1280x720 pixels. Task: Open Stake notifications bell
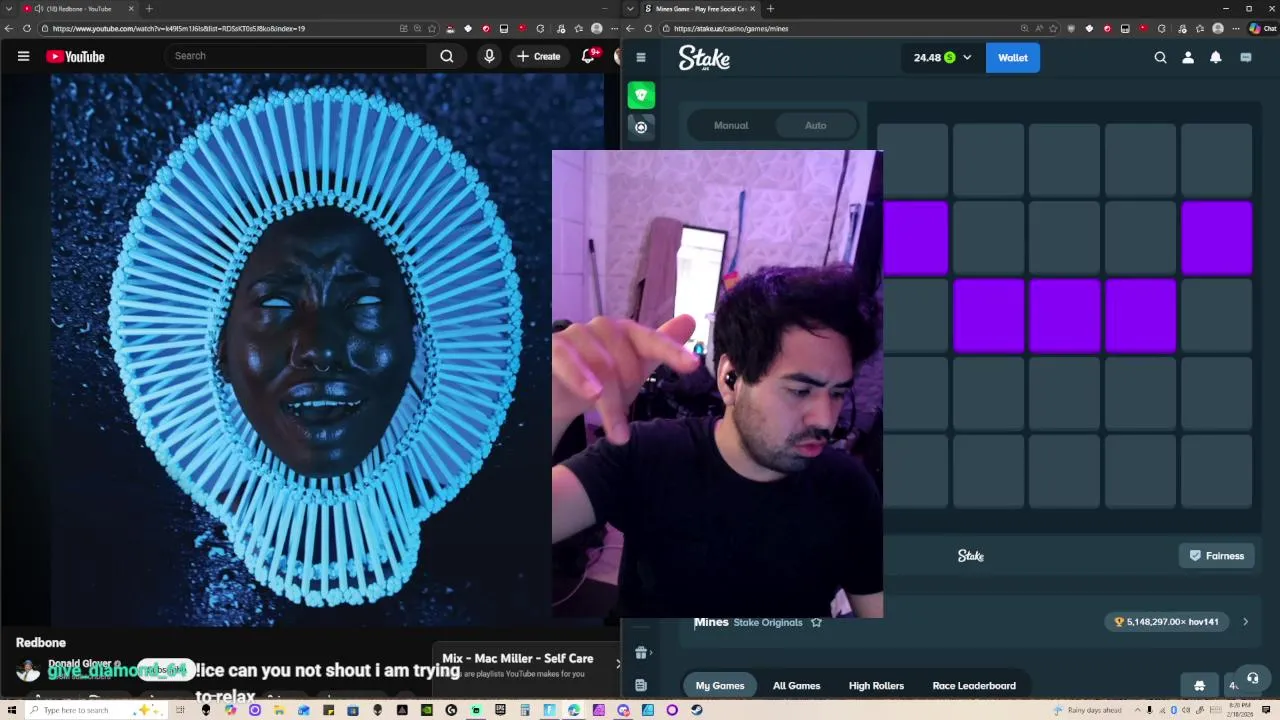[1216, 58]
